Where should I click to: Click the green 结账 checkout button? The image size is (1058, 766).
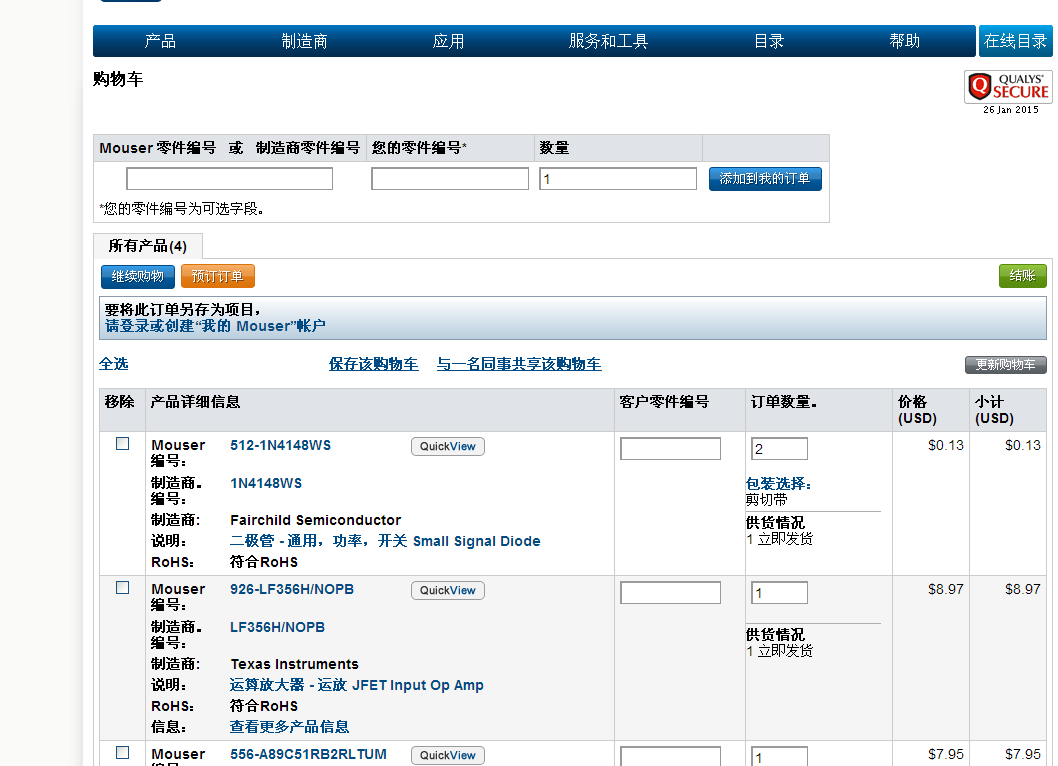coord(1022,275)
